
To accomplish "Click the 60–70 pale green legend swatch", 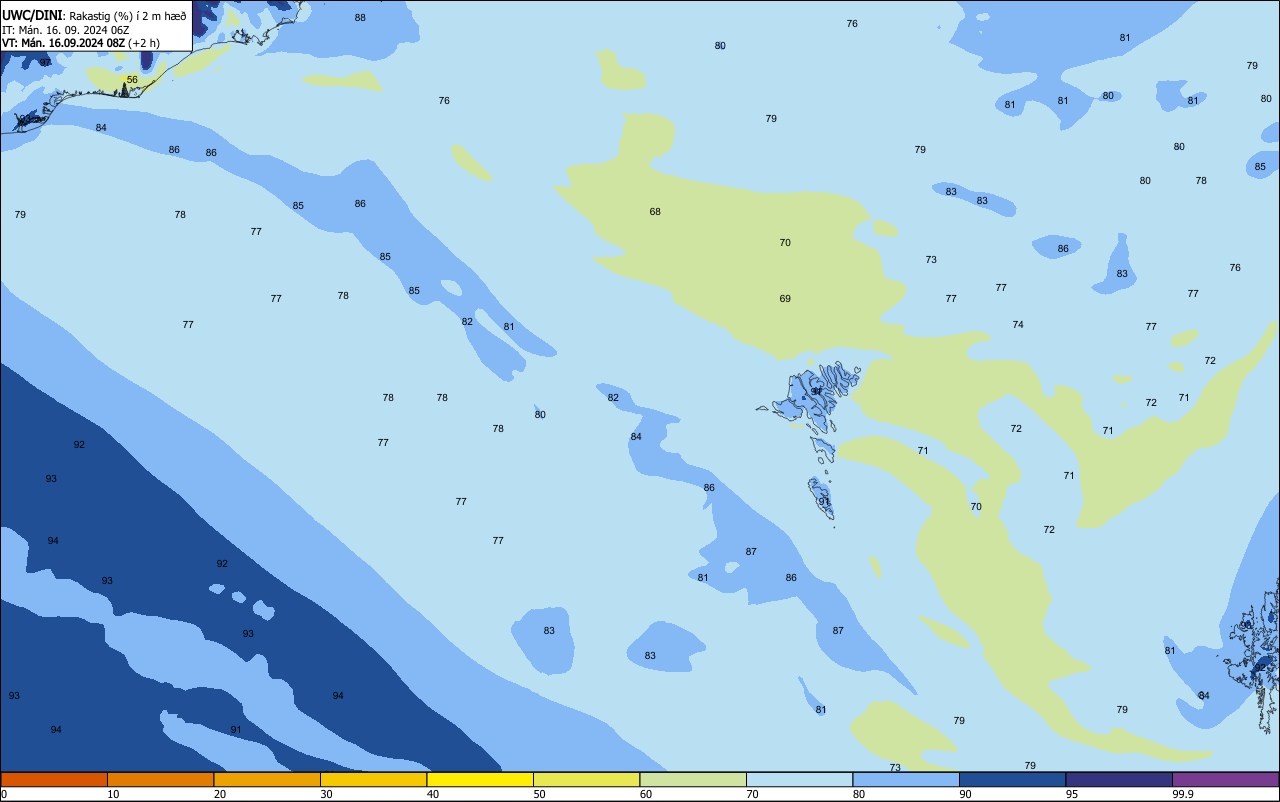I will pos(693,779).
